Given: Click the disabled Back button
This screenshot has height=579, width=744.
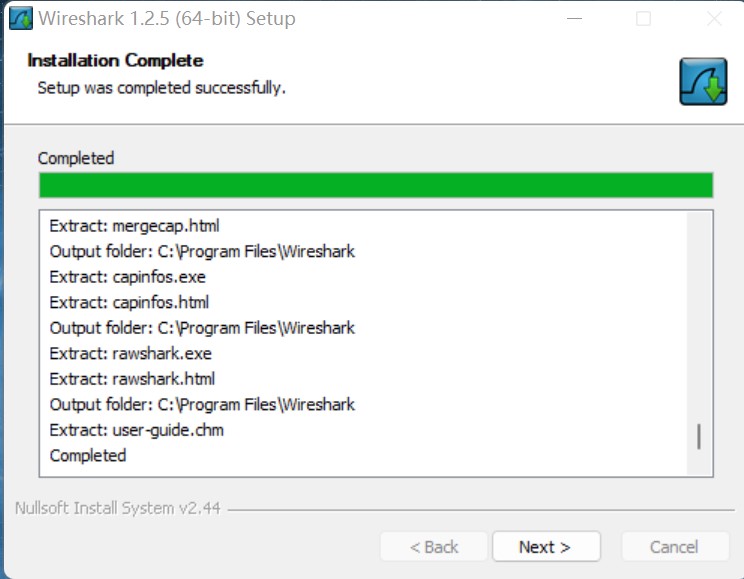Looking at the screenshot, I should click(x=434, y=547).
